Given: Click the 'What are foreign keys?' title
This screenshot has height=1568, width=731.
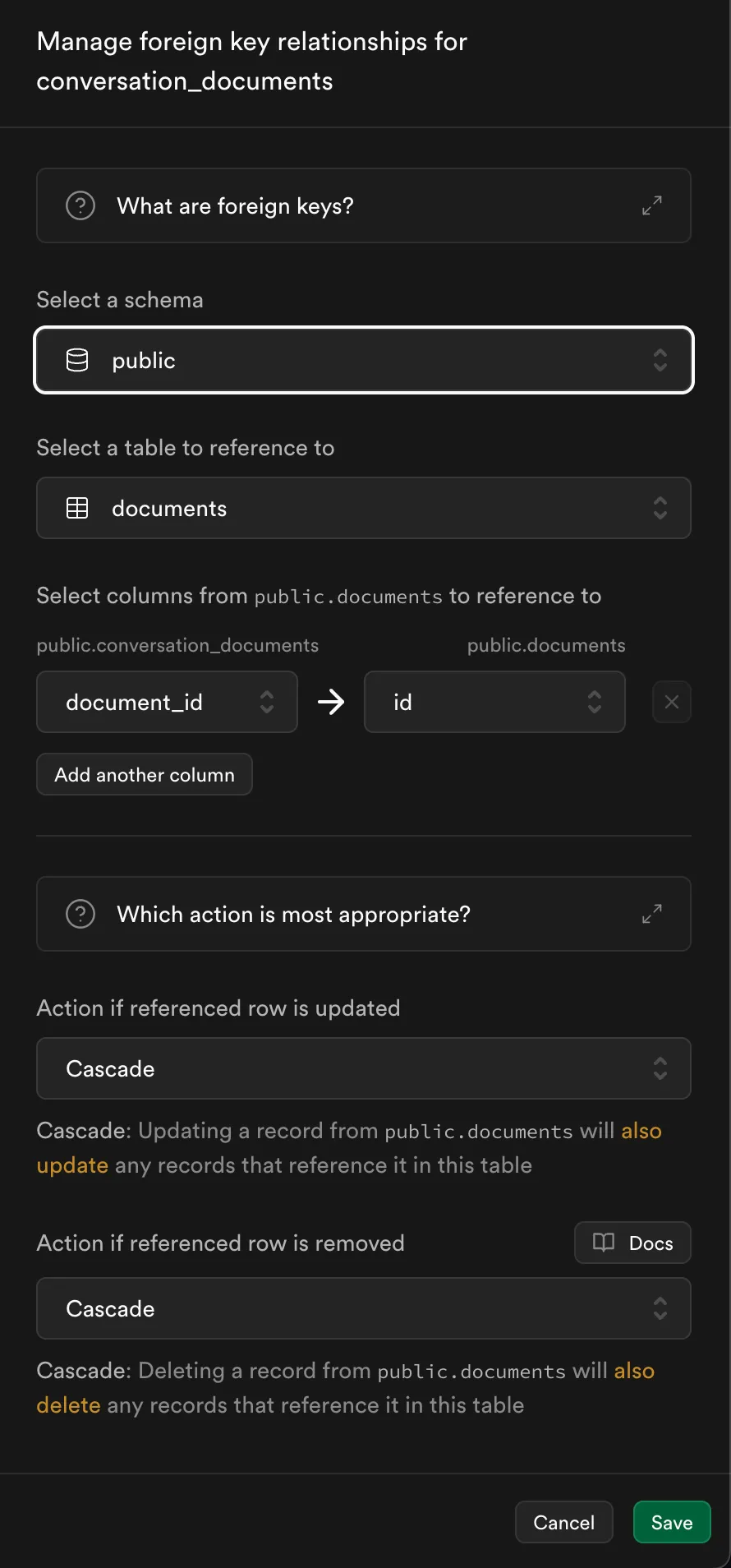Looking at the screenshot, I should point(236,205).
